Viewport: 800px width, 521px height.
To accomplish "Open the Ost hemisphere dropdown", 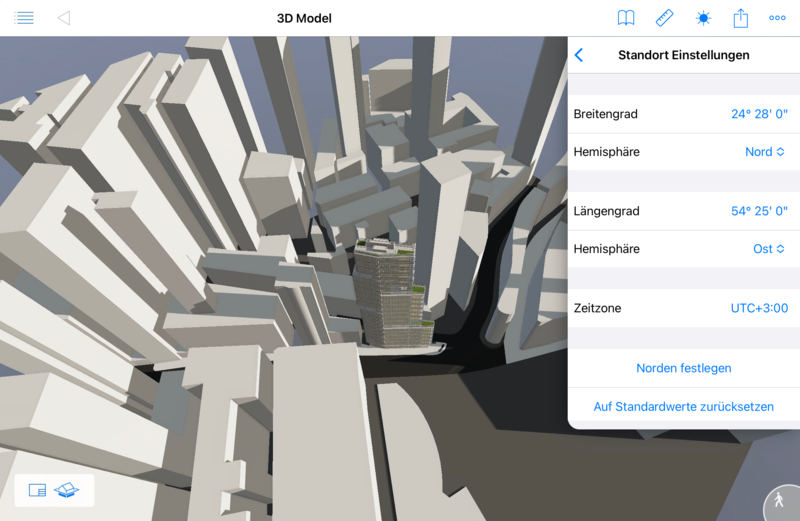I will (768, 249).
